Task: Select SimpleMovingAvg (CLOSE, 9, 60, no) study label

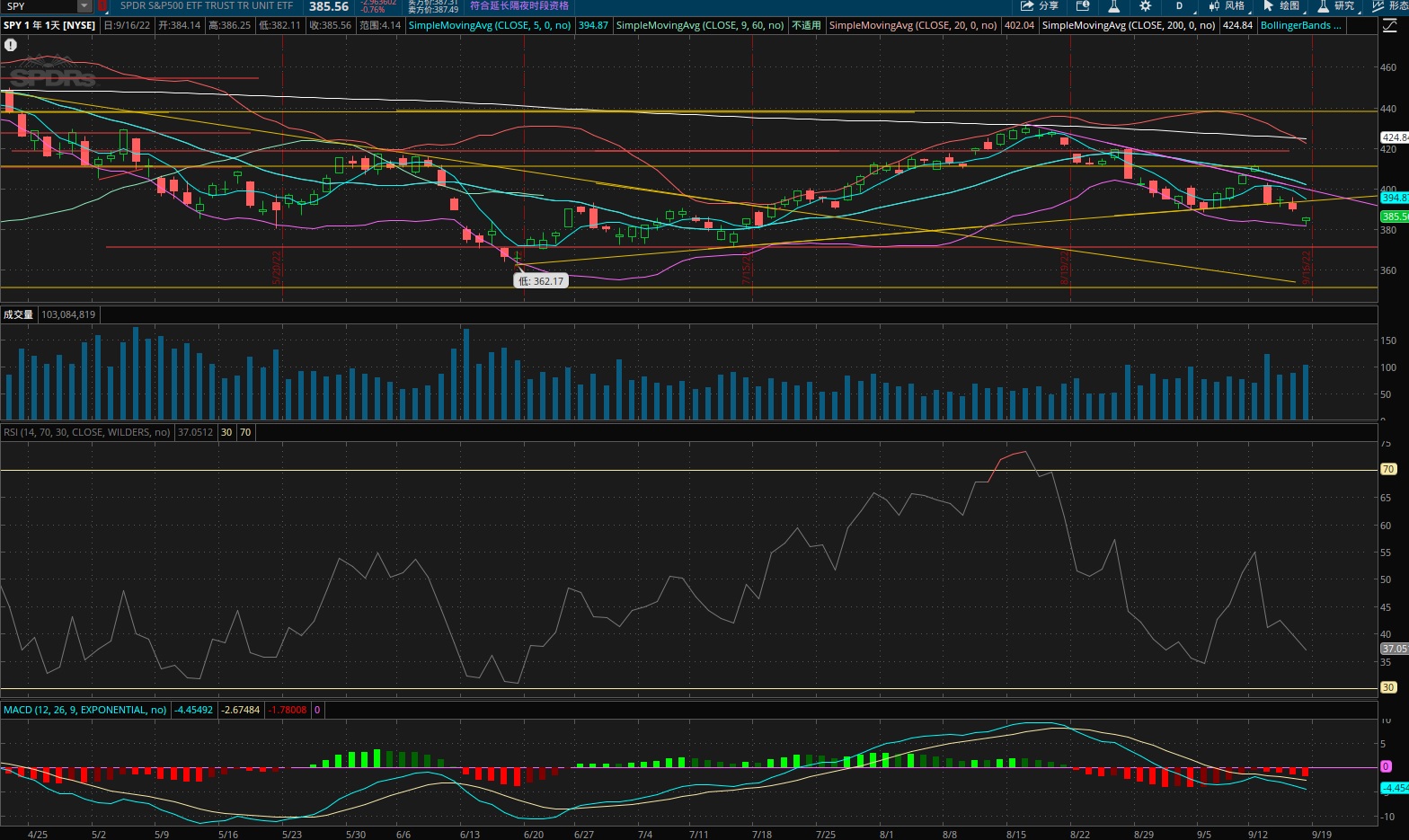Action: (700, 25)
